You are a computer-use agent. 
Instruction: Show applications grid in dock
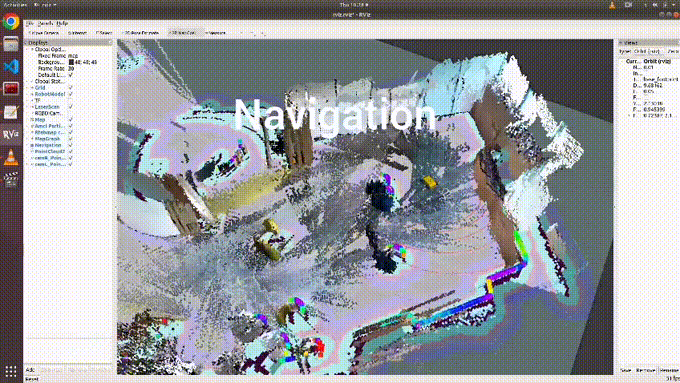click(11, 371)
